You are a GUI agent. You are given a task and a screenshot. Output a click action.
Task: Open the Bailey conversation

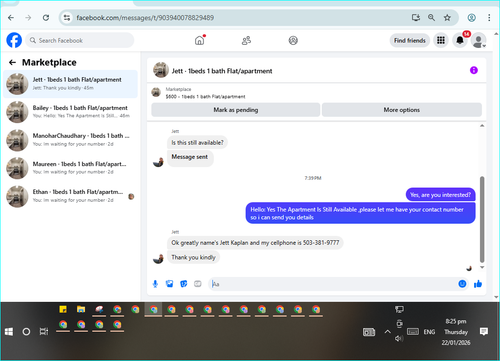click(70, 112)
